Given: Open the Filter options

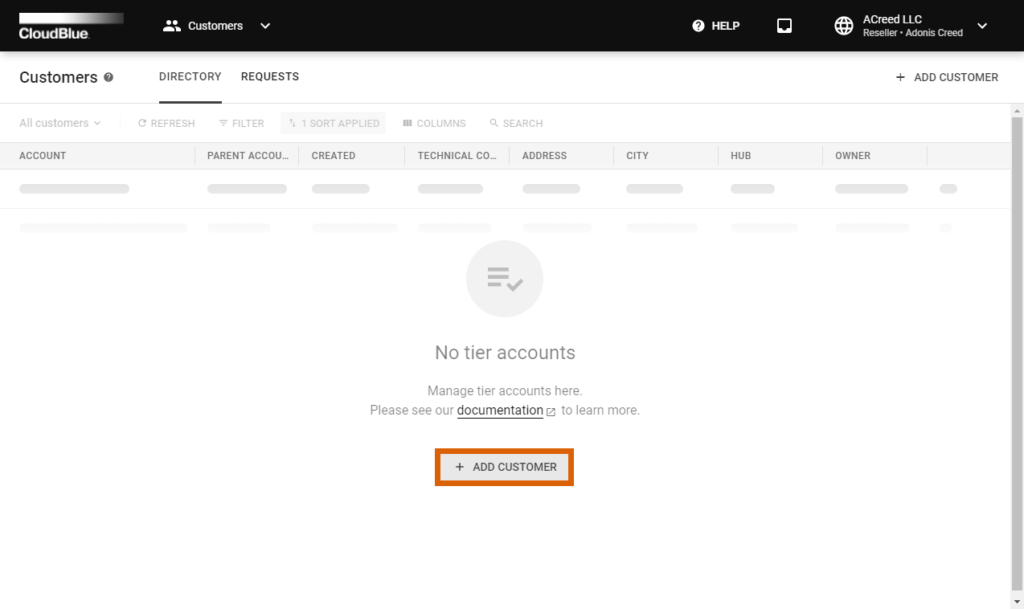Looking at the screenshot, I should [240, 123].
